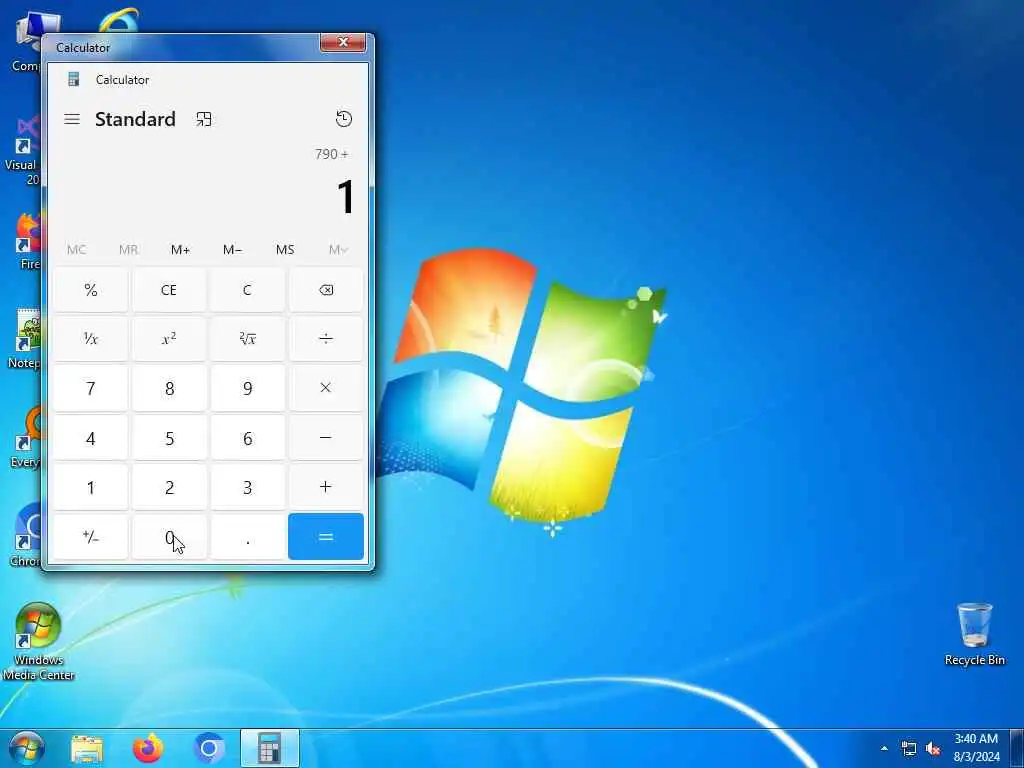Click digit 6 key

coord(248,438)
